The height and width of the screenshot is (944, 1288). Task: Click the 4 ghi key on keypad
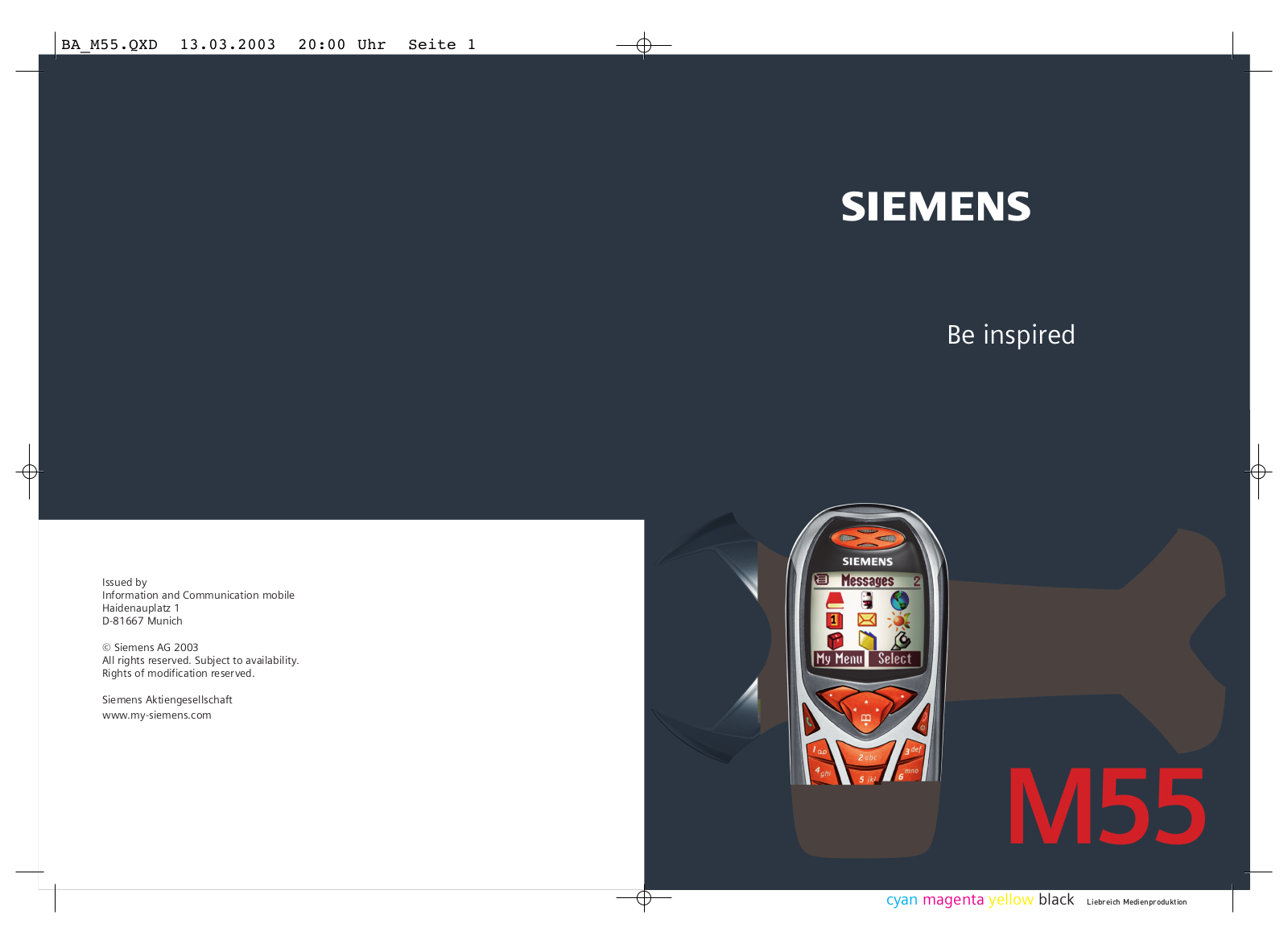tap(823, 772)
